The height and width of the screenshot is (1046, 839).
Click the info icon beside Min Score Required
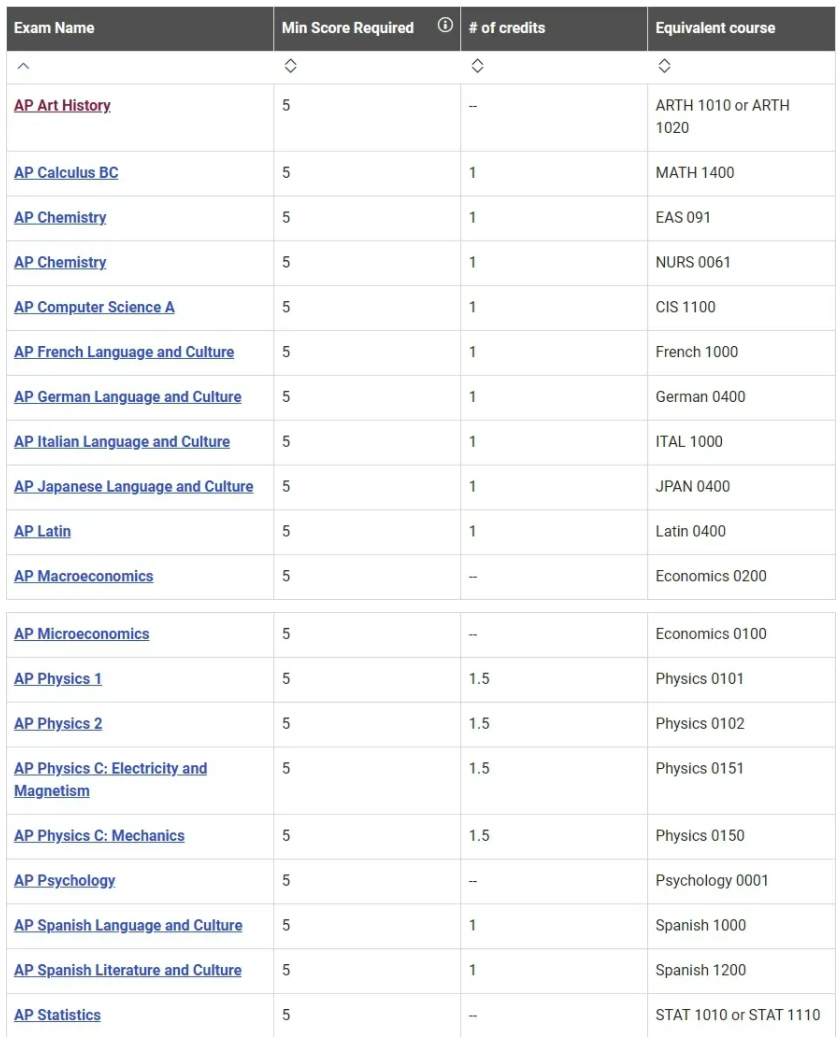[x=445, y=26]
